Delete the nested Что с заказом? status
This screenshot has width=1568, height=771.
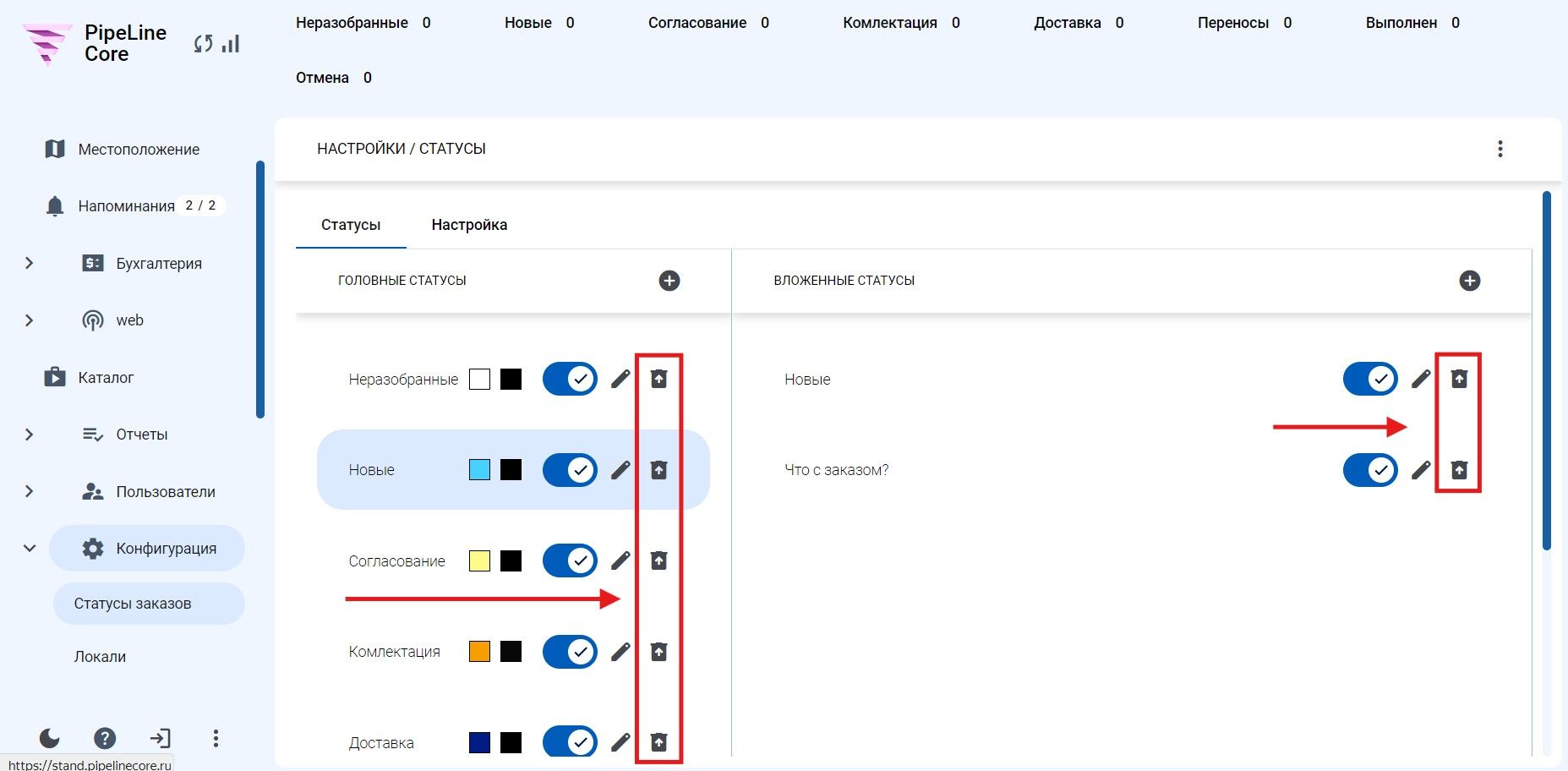pos(1460,470)
